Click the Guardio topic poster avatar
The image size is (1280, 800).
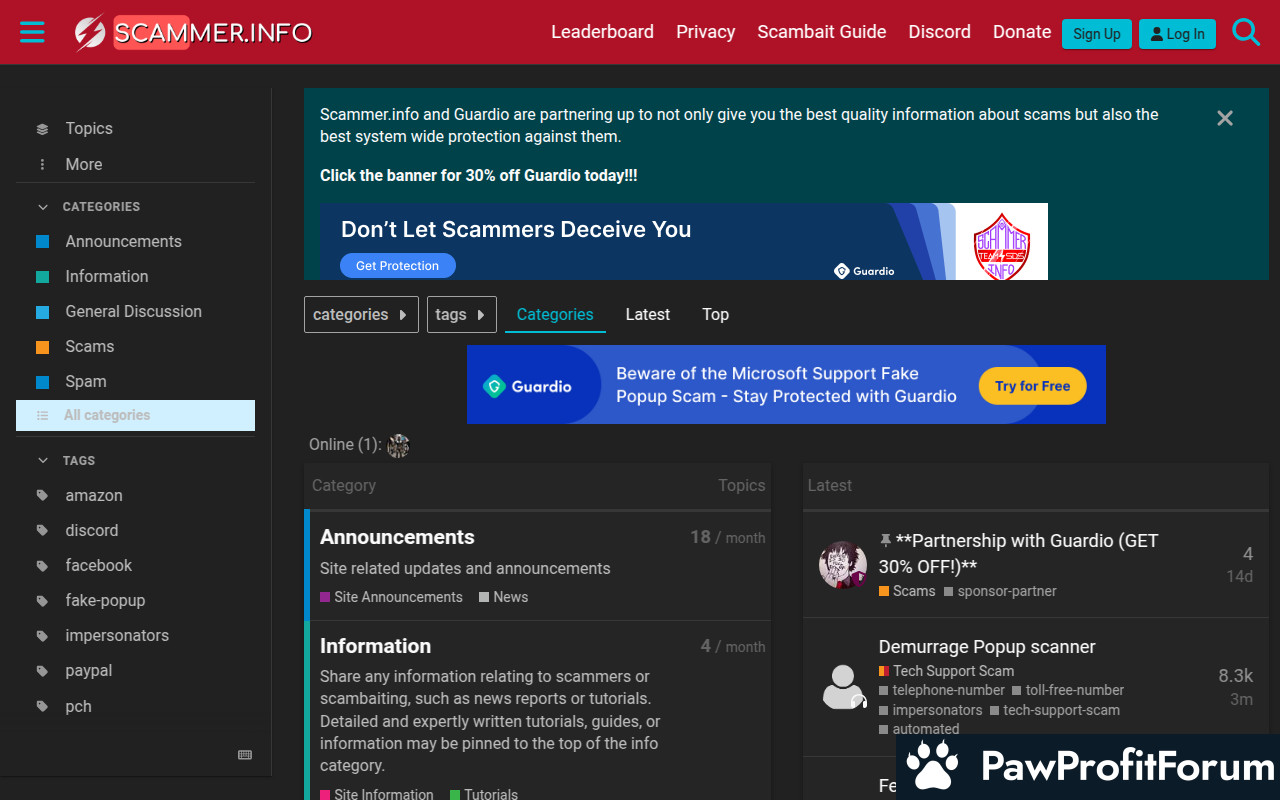pyautogui.click(x=843, y=565)
